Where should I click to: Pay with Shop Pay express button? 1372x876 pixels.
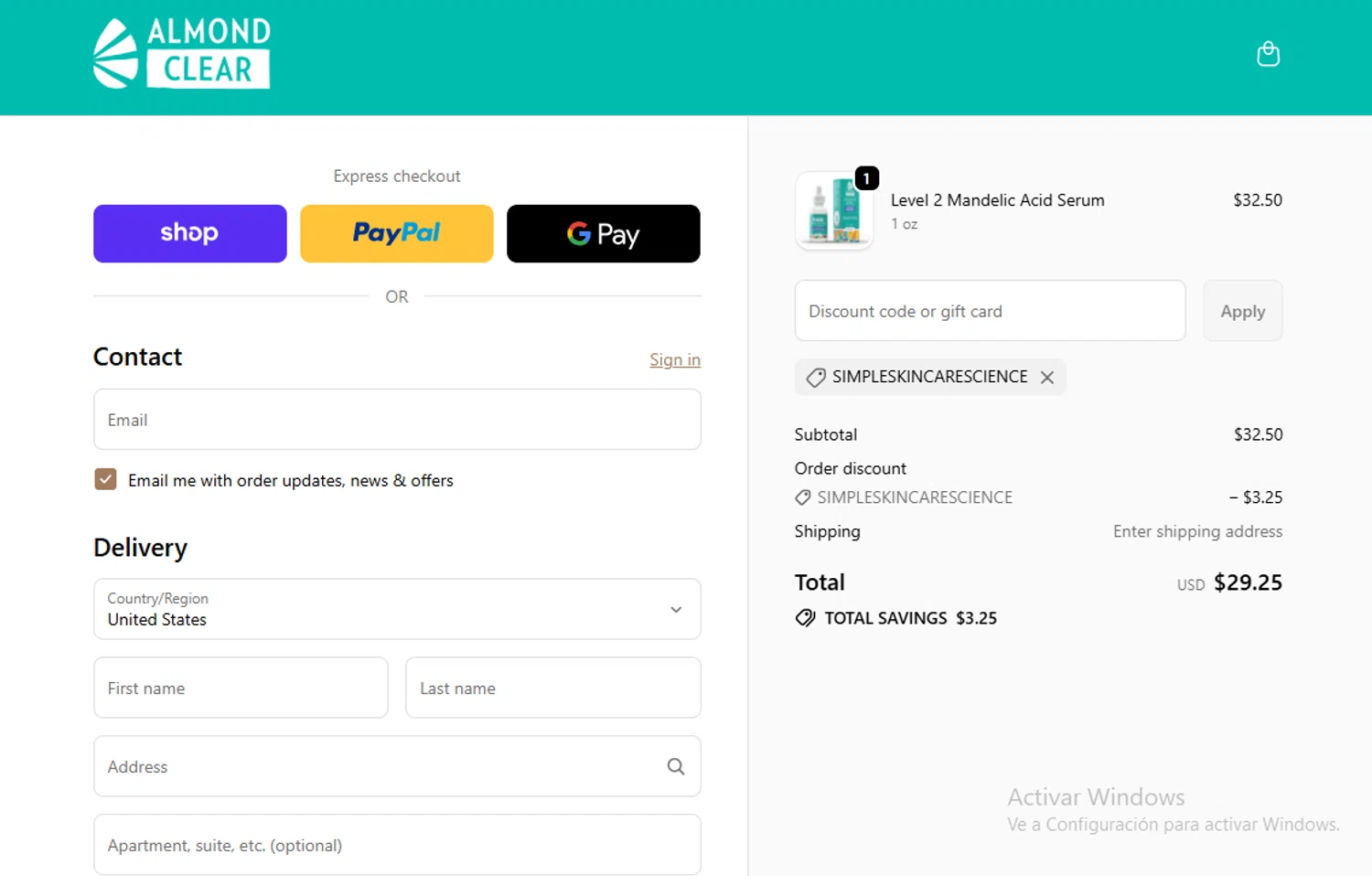pos(190,233)
